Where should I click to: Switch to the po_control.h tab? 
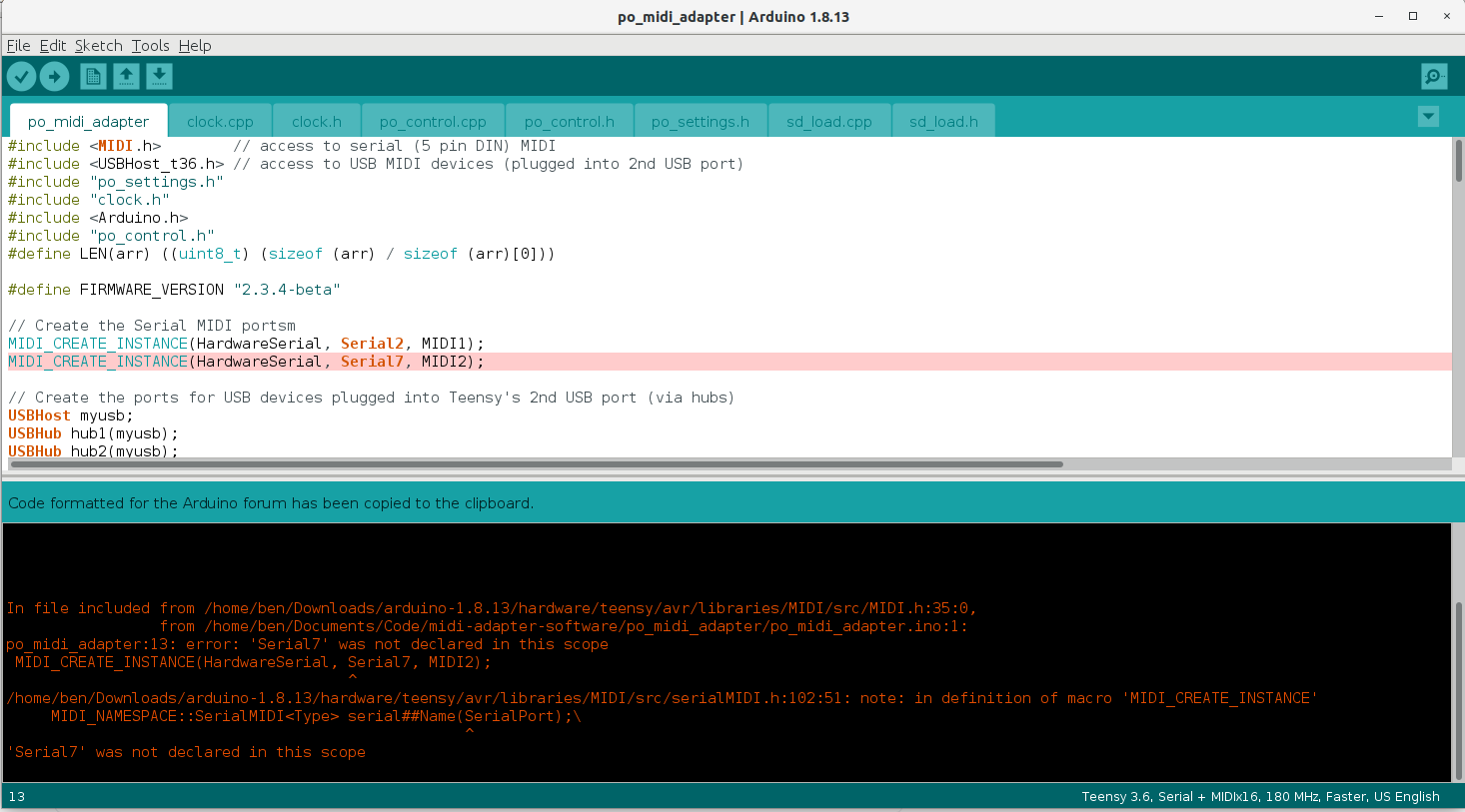pos(569,121)
